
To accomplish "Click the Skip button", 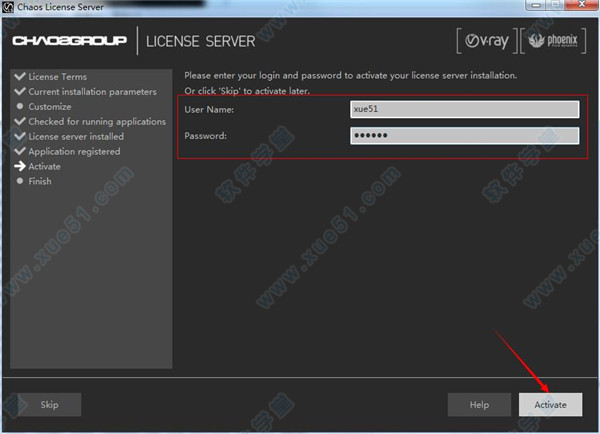I will pyautogui.click(x=49, y=405).
